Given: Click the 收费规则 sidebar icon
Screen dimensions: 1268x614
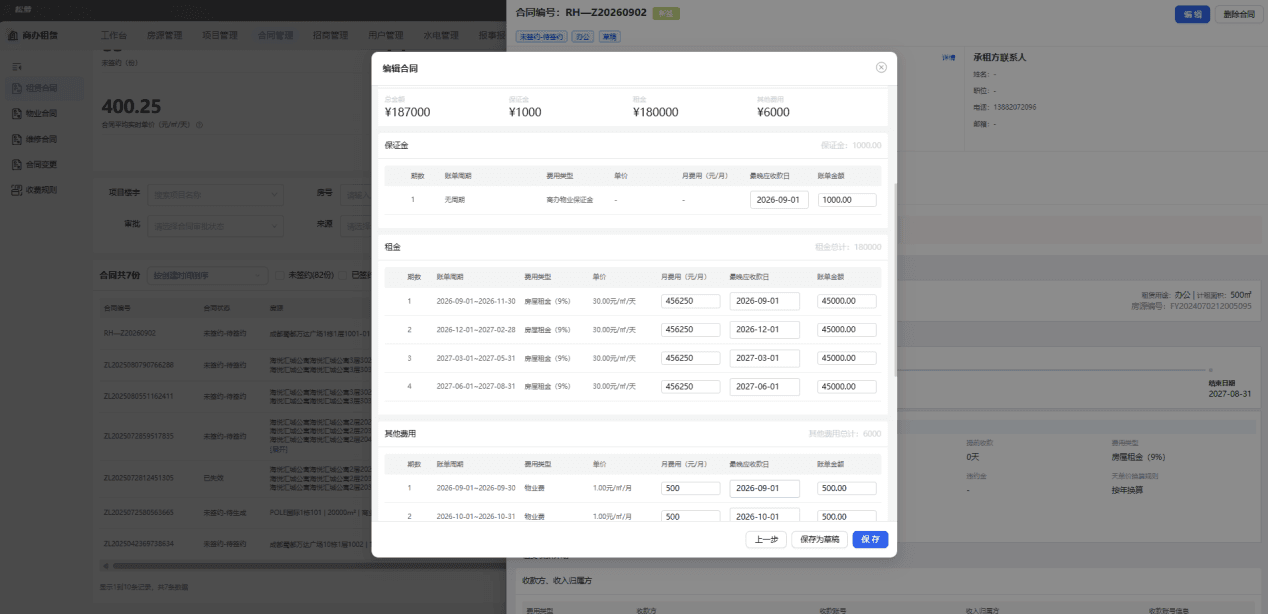Looking at the screenshot, I should pyautogui.click(x=17, y=190).
